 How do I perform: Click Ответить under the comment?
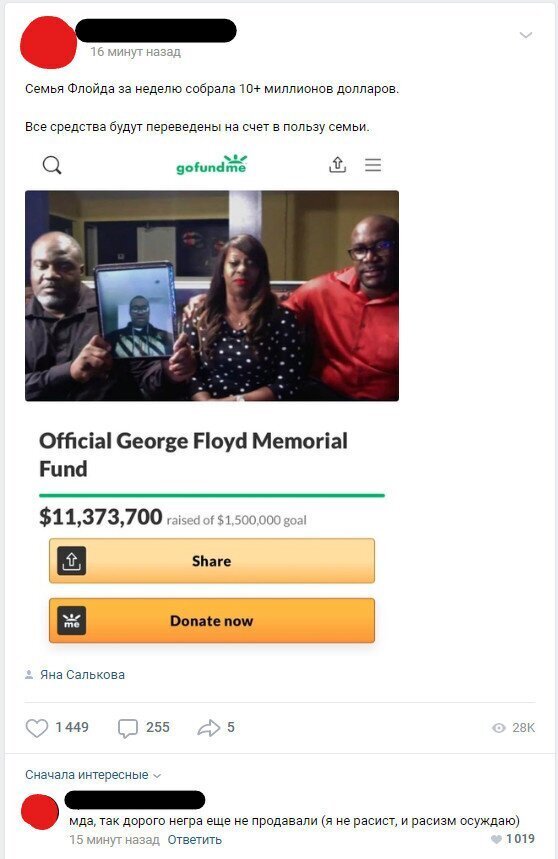coord(194,840)
